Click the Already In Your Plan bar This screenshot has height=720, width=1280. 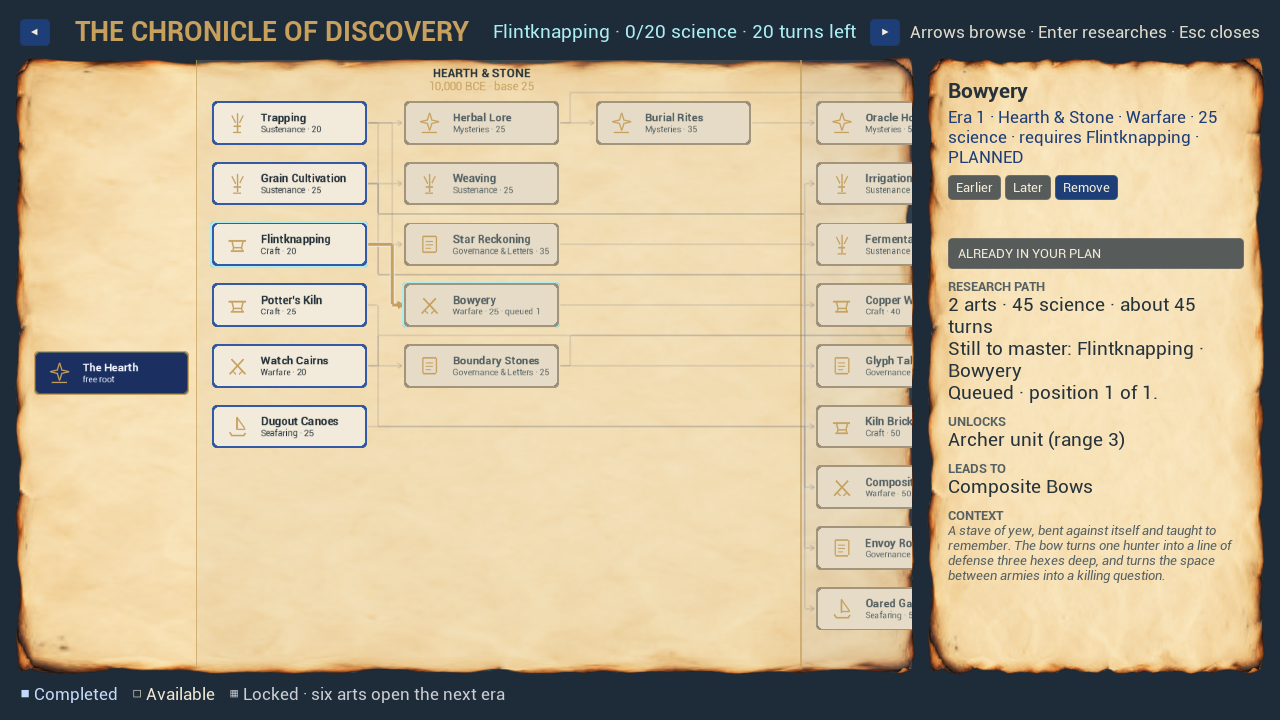click(1096, 254)
